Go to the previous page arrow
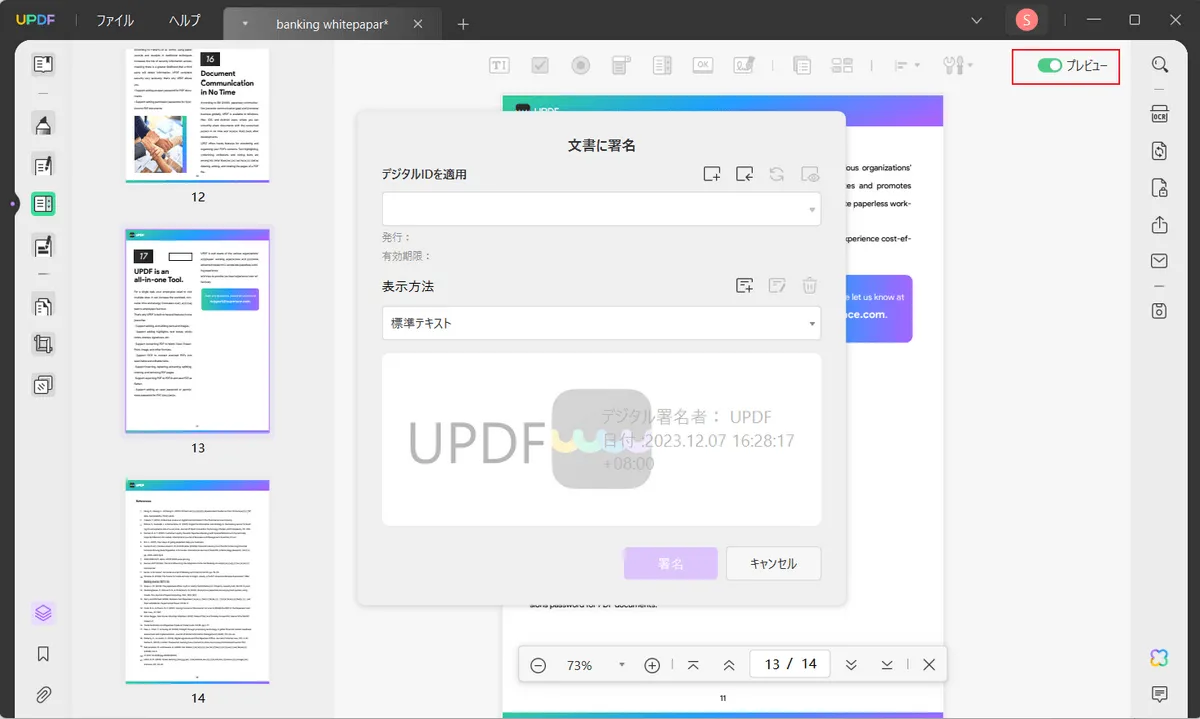The image size is (1200, 719). (x=729, y=665)
